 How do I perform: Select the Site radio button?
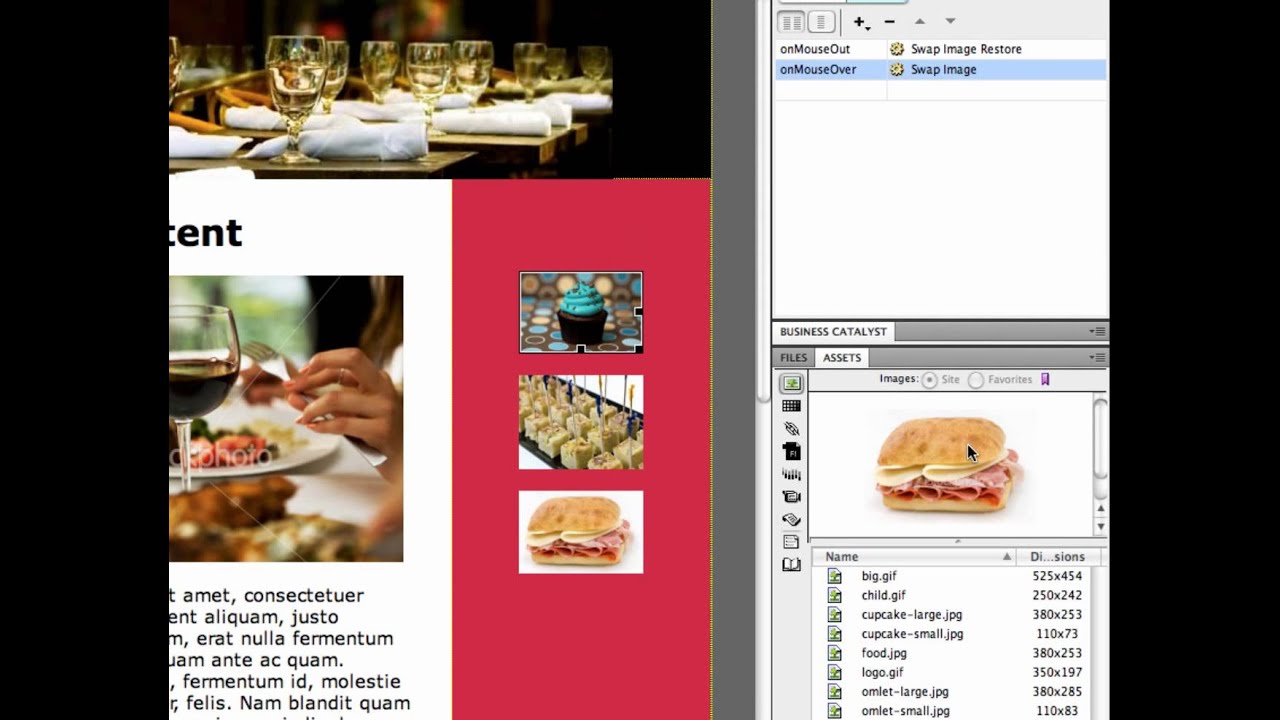pyautogui.click(x=930, y=380)
